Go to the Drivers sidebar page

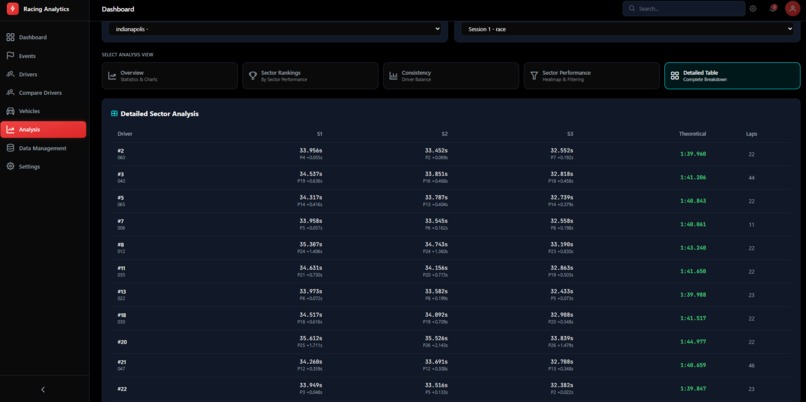pos(43,74)
